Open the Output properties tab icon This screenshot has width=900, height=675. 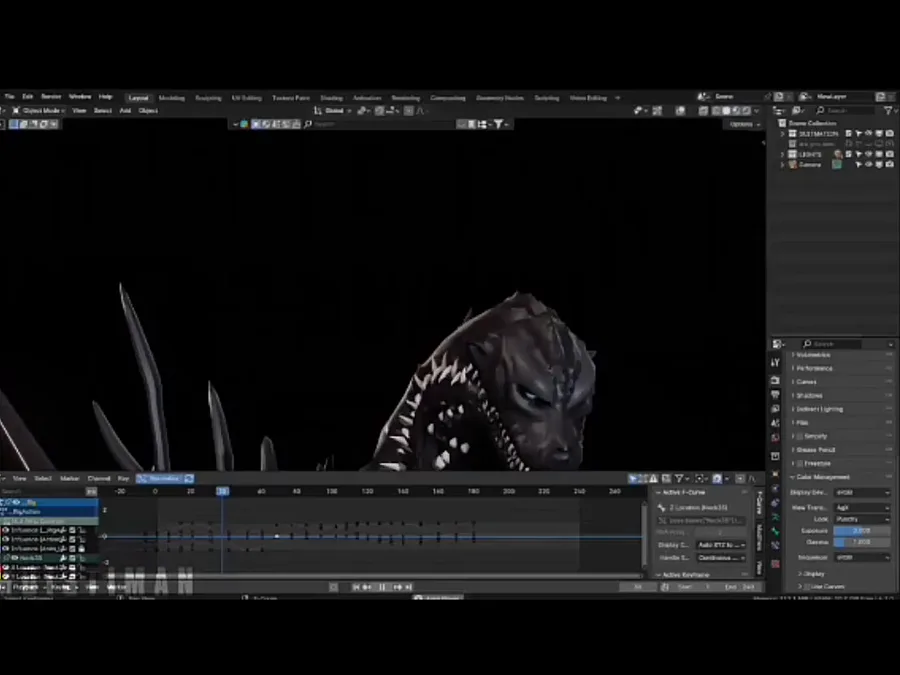pos(775,395)
